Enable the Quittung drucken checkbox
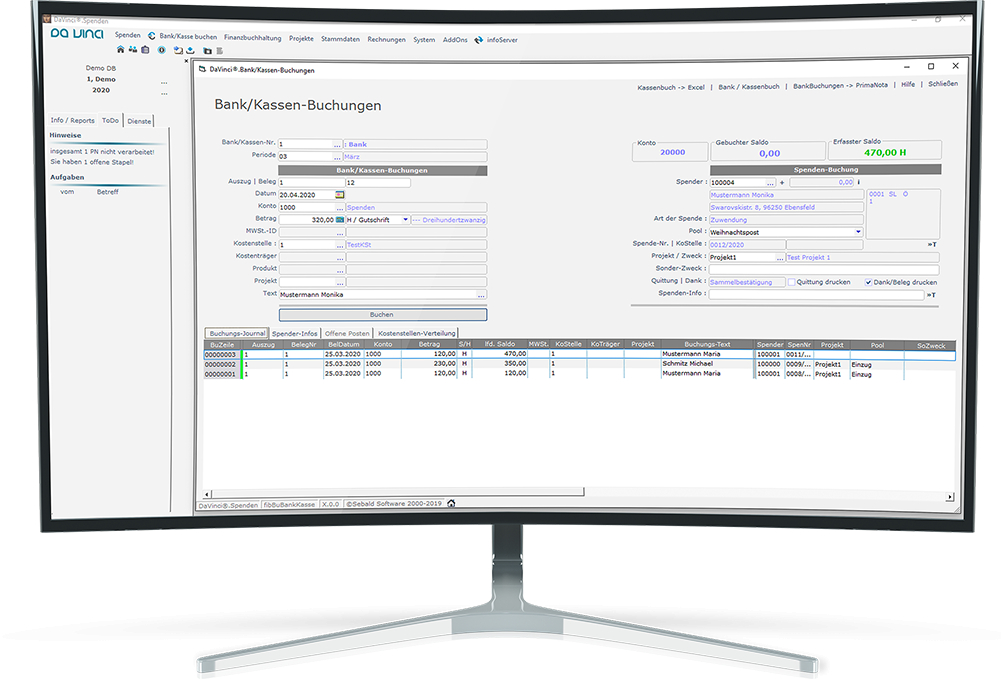The width and height of the screenshot is (1001, 679). [792, 282]
